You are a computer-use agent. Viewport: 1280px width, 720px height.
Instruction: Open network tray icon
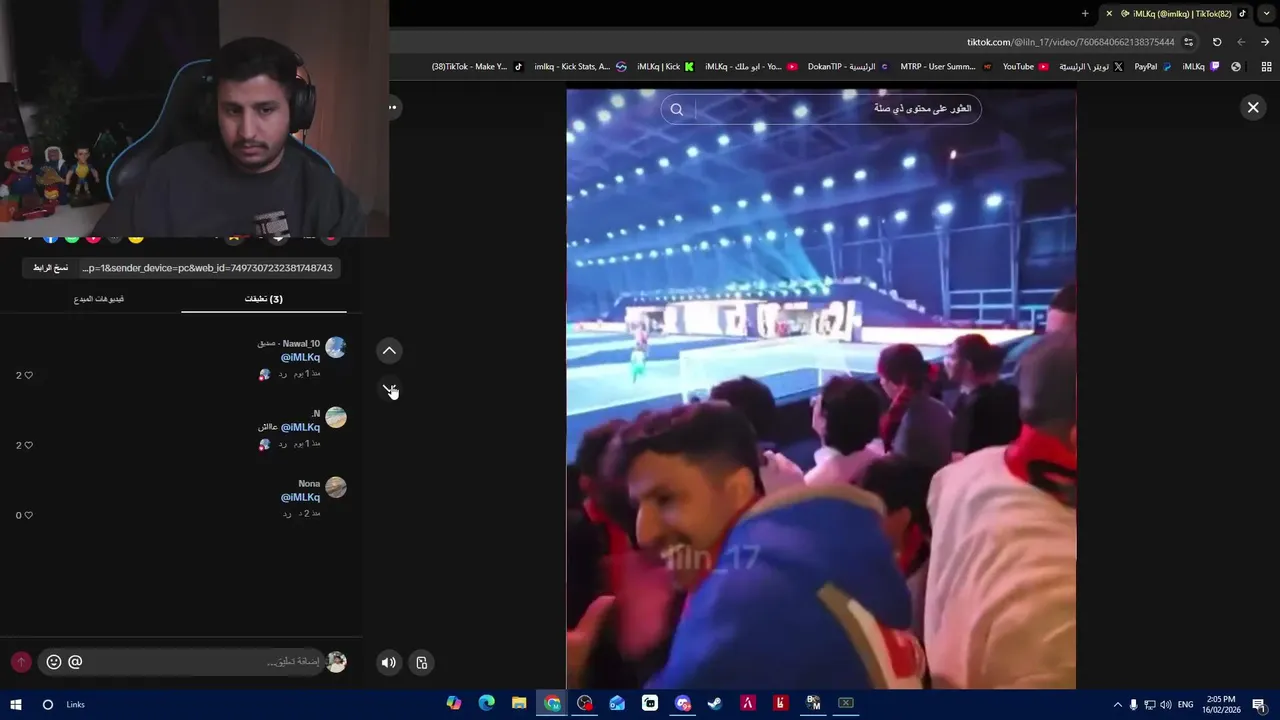pyautogui.click(x=1150, y=705)
